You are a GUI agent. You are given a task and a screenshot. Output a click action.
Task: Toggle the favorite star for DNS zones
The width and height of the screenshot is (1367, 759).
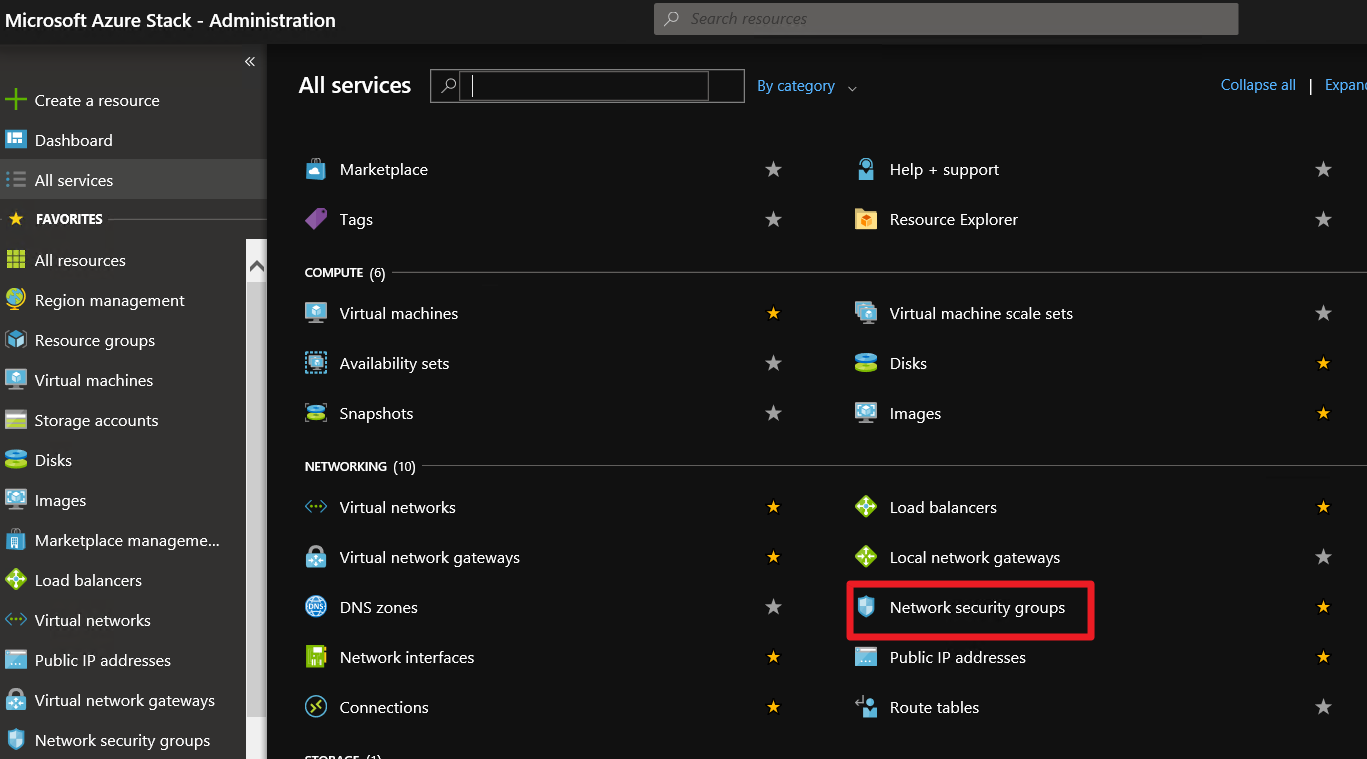[773, 607]
